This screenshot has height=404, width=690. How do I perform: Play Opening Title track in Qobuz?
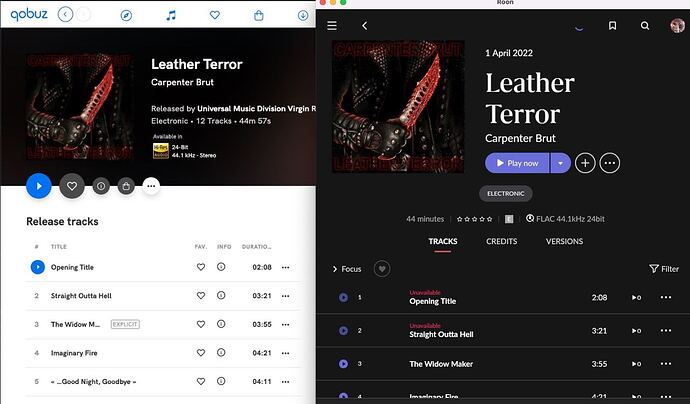click(x=38, y=267)
